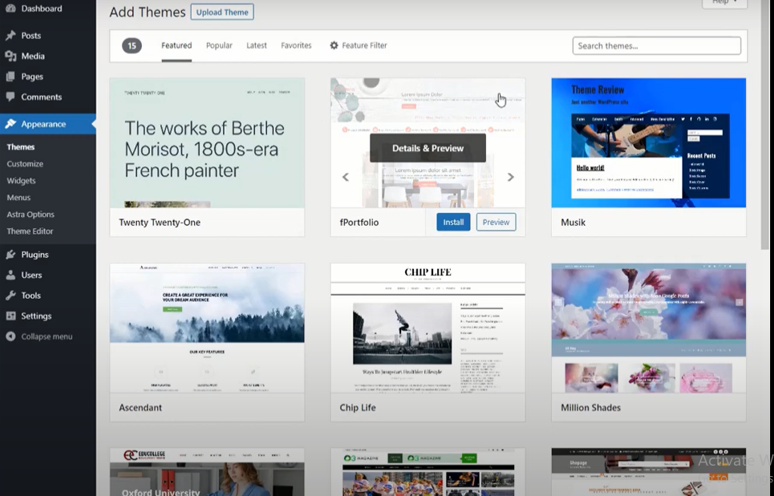774x496 pixels.
Task: Click the theme count badge 15
Action: (x=132, y=46)
